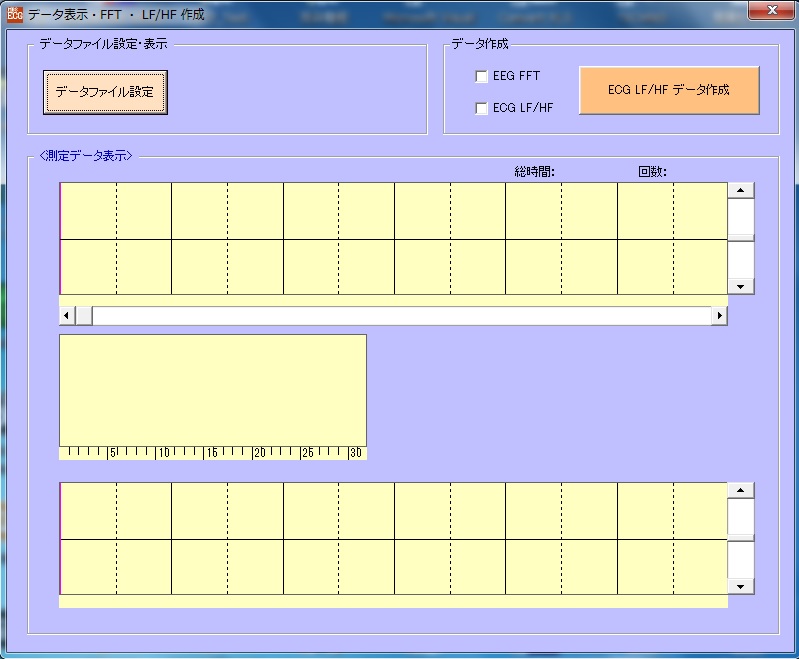This screenshot has height=659, width=799.
Task: Click the empty horizontal scrollbar track
Action: pos(400,316)
